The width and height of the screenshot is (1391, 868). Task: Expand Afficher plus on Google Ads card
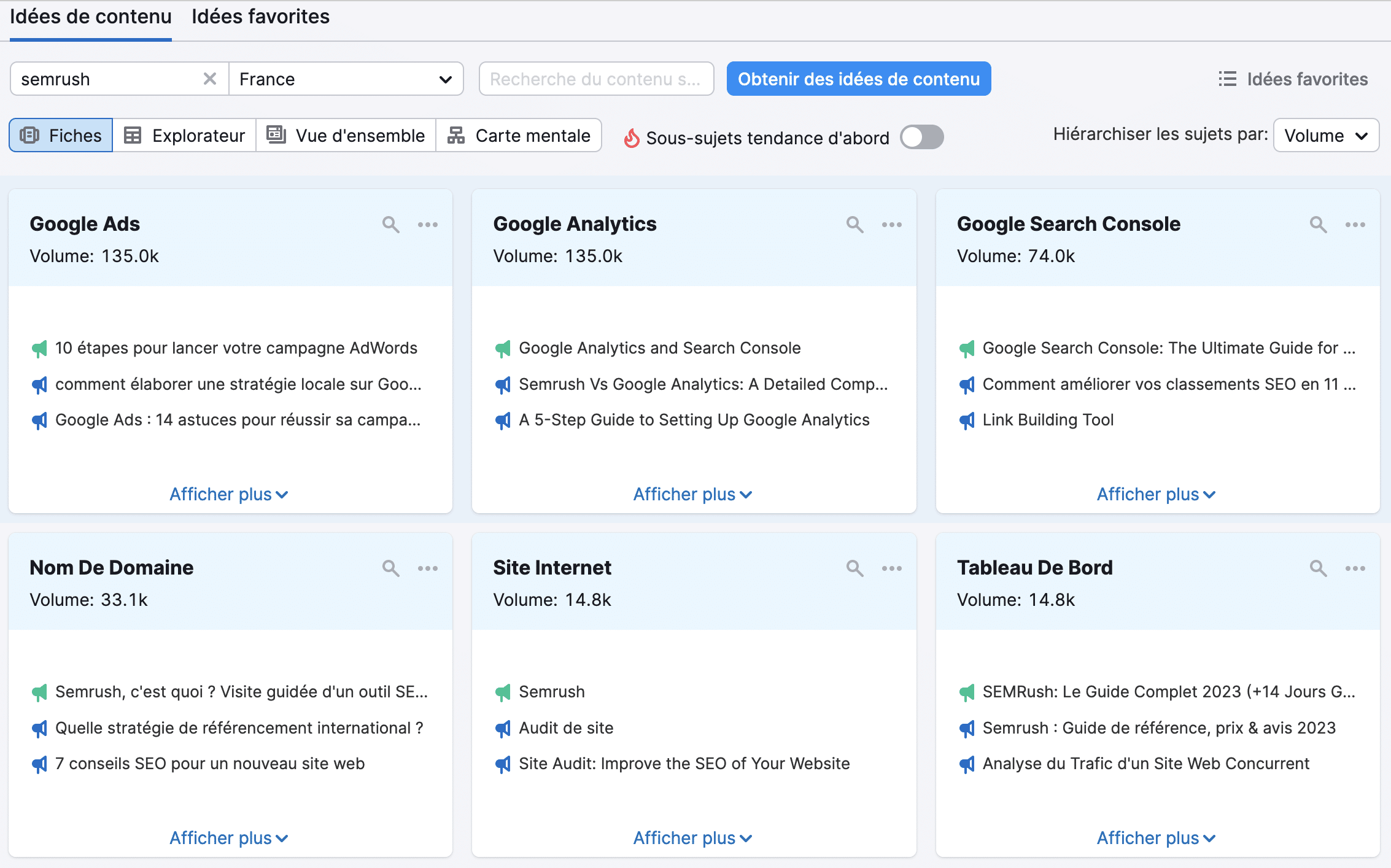coord(229,494)
